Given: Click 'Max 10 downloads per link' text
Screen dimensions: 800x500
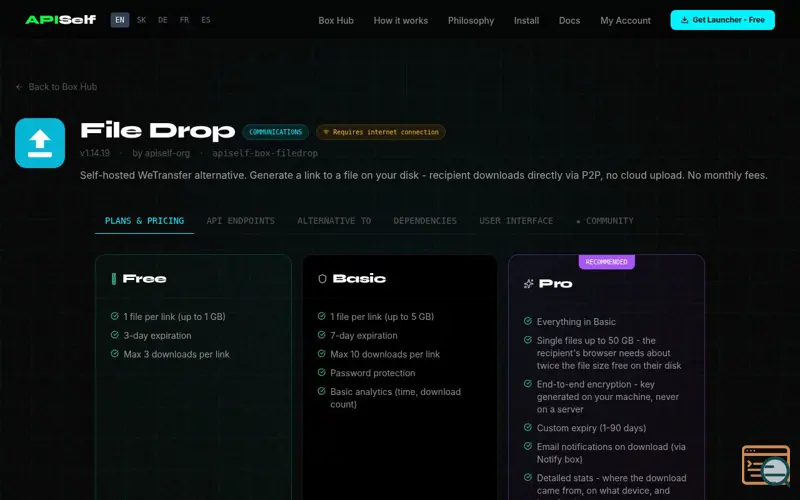Looking at the screenshot, I should pos(385,354).
